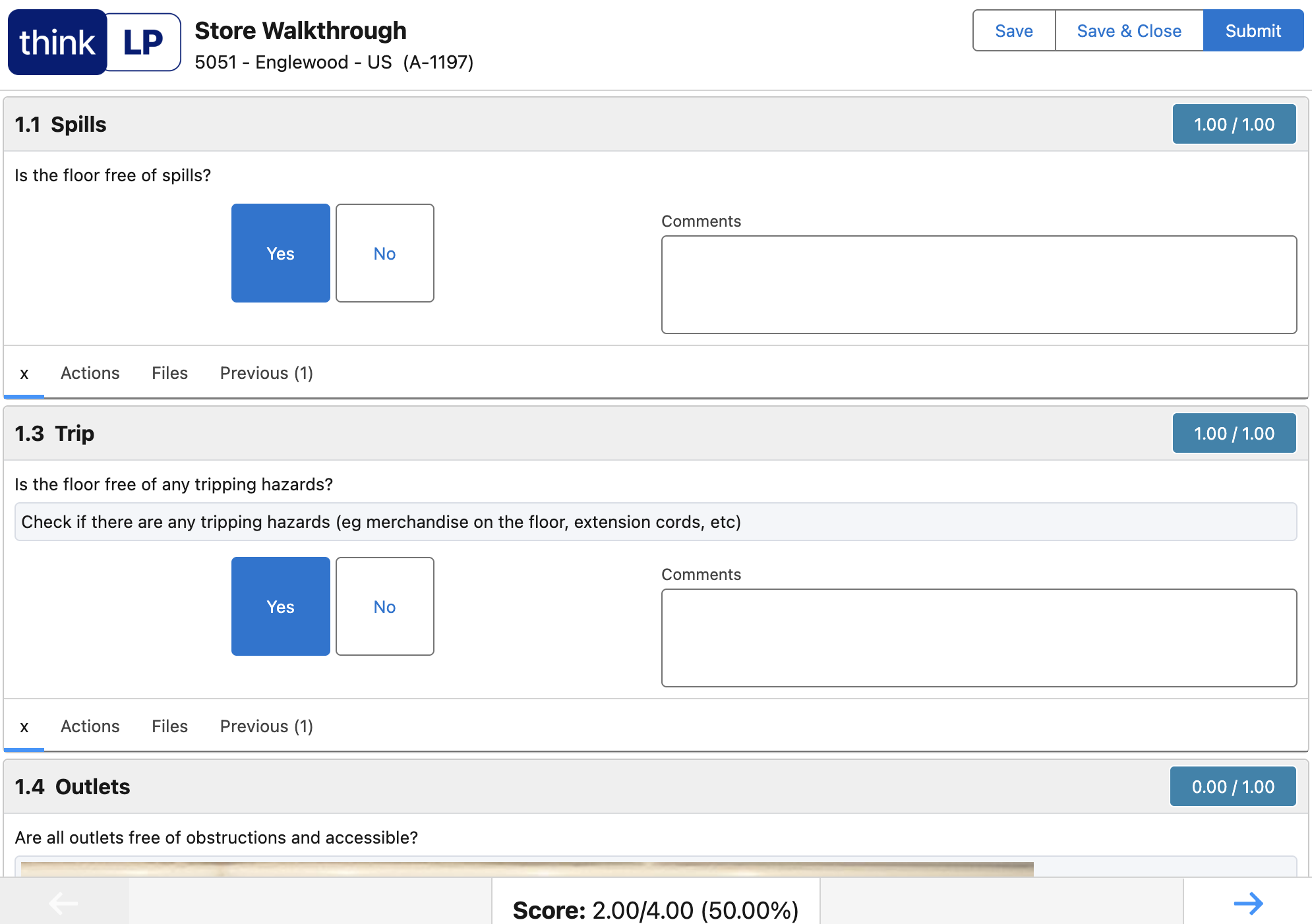The height and width of the screenshot is (924, 1312).
Task: Select Yes for tripping hazards question
Action: (280, 606)
